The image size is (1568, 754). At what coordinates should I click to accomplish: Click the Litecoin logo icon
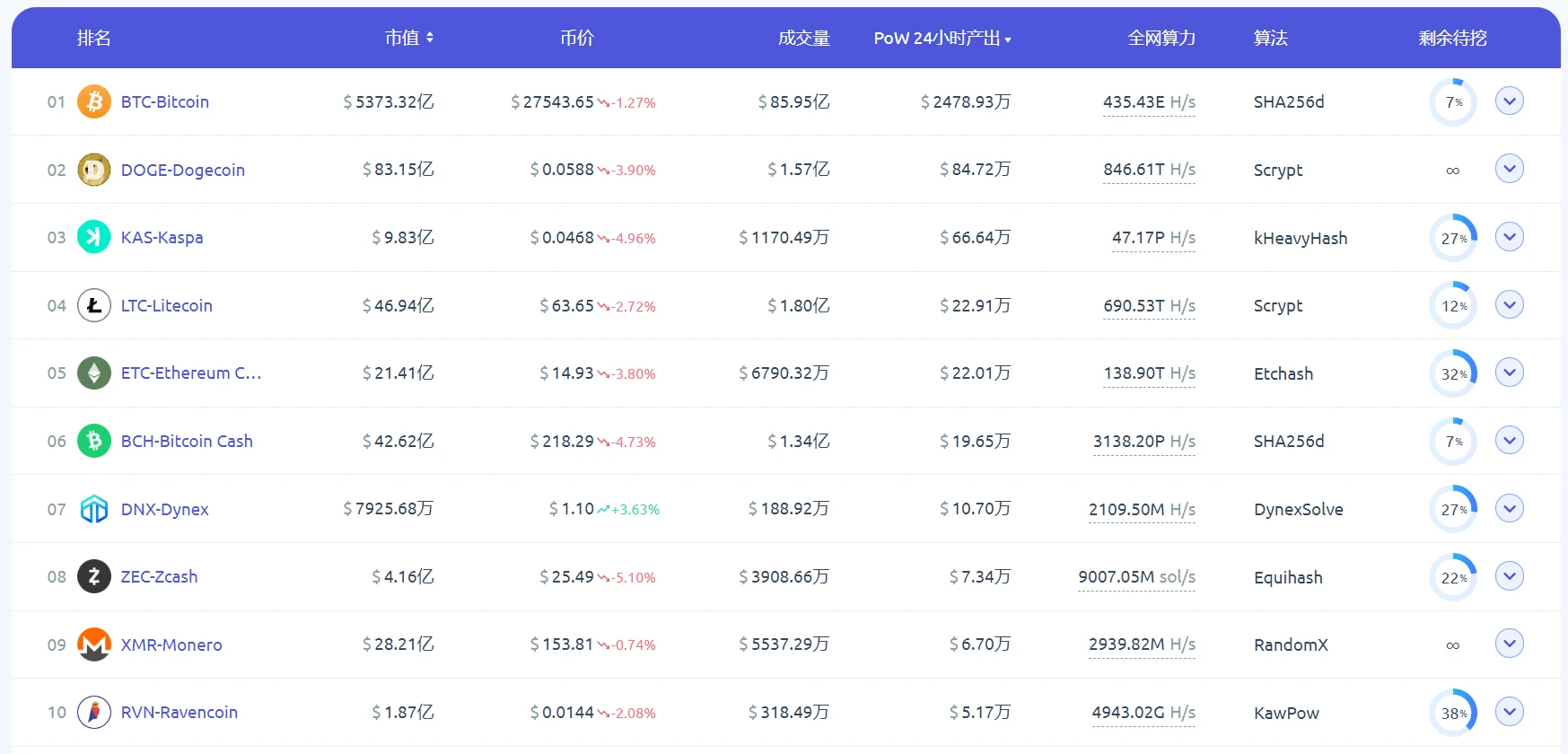point(94,305)
